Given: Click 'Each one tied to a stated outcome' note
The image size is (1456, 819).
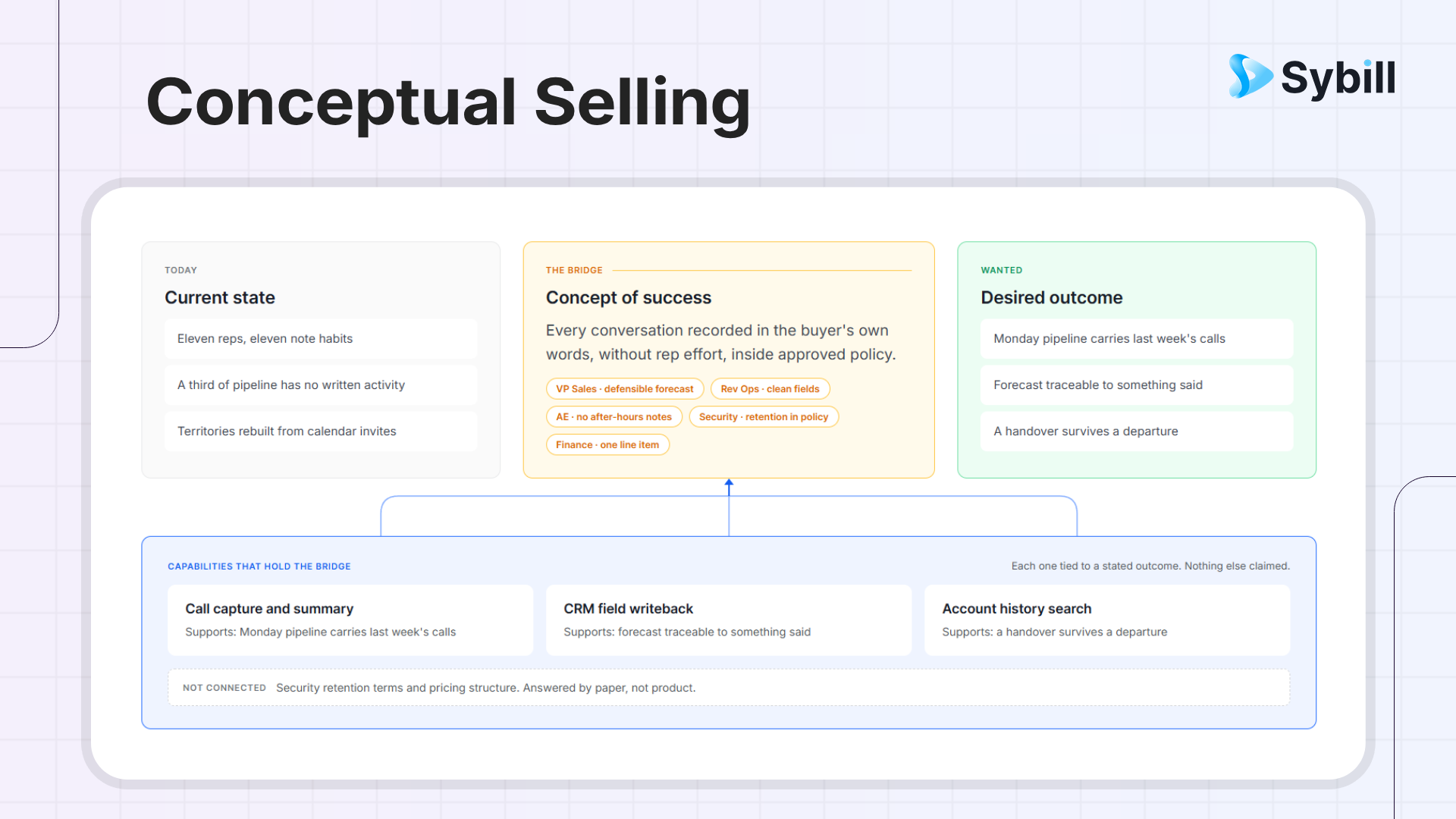Looking at the screenshot, I should tap(1150, 566).
